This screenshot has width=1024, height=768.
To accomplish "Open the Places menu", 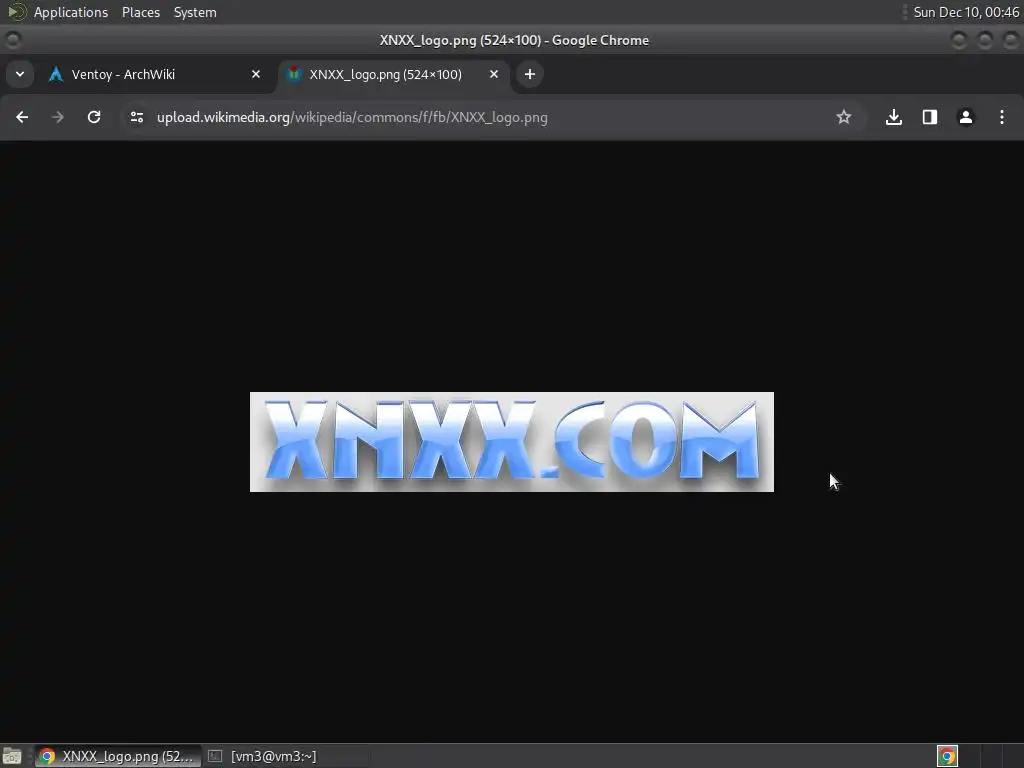I will click(x=141, y=12).
